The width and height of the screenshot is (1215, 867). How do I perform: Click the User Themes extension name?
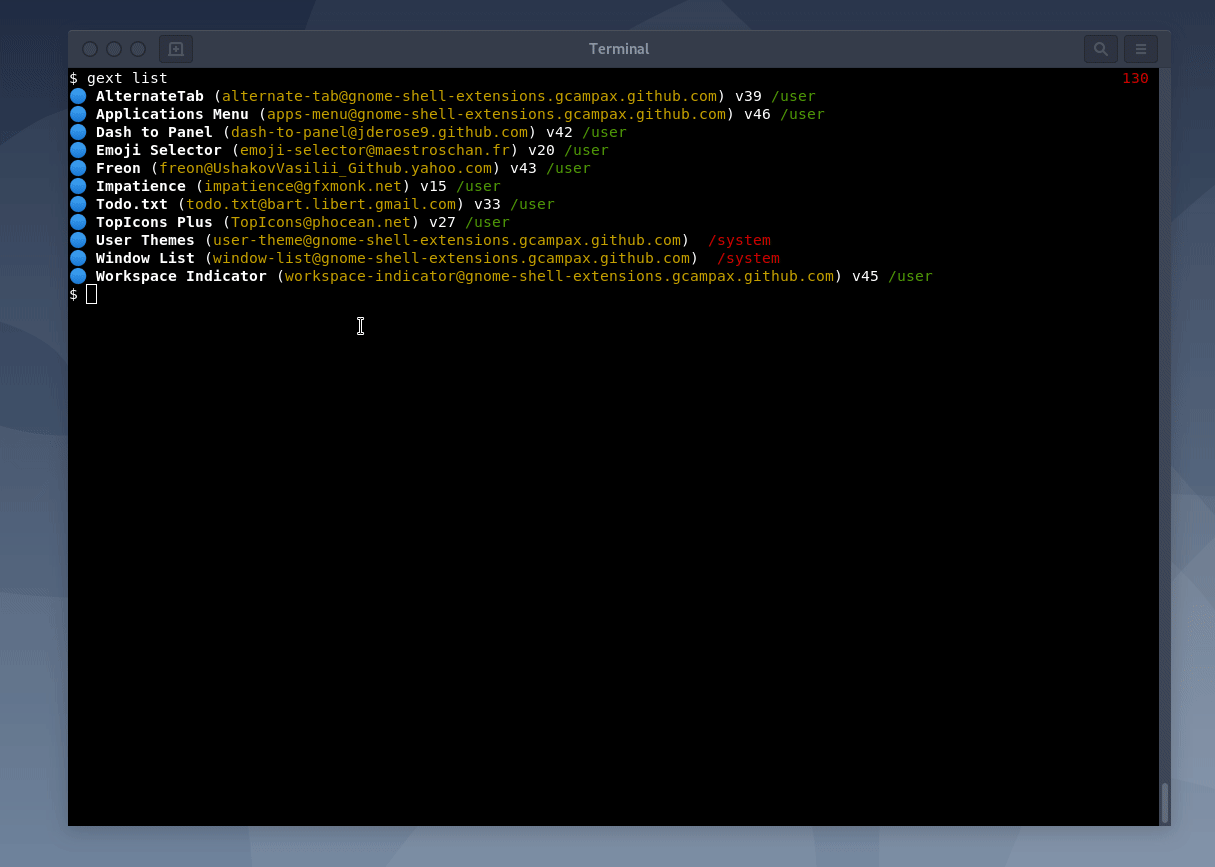tap(145, 241)
